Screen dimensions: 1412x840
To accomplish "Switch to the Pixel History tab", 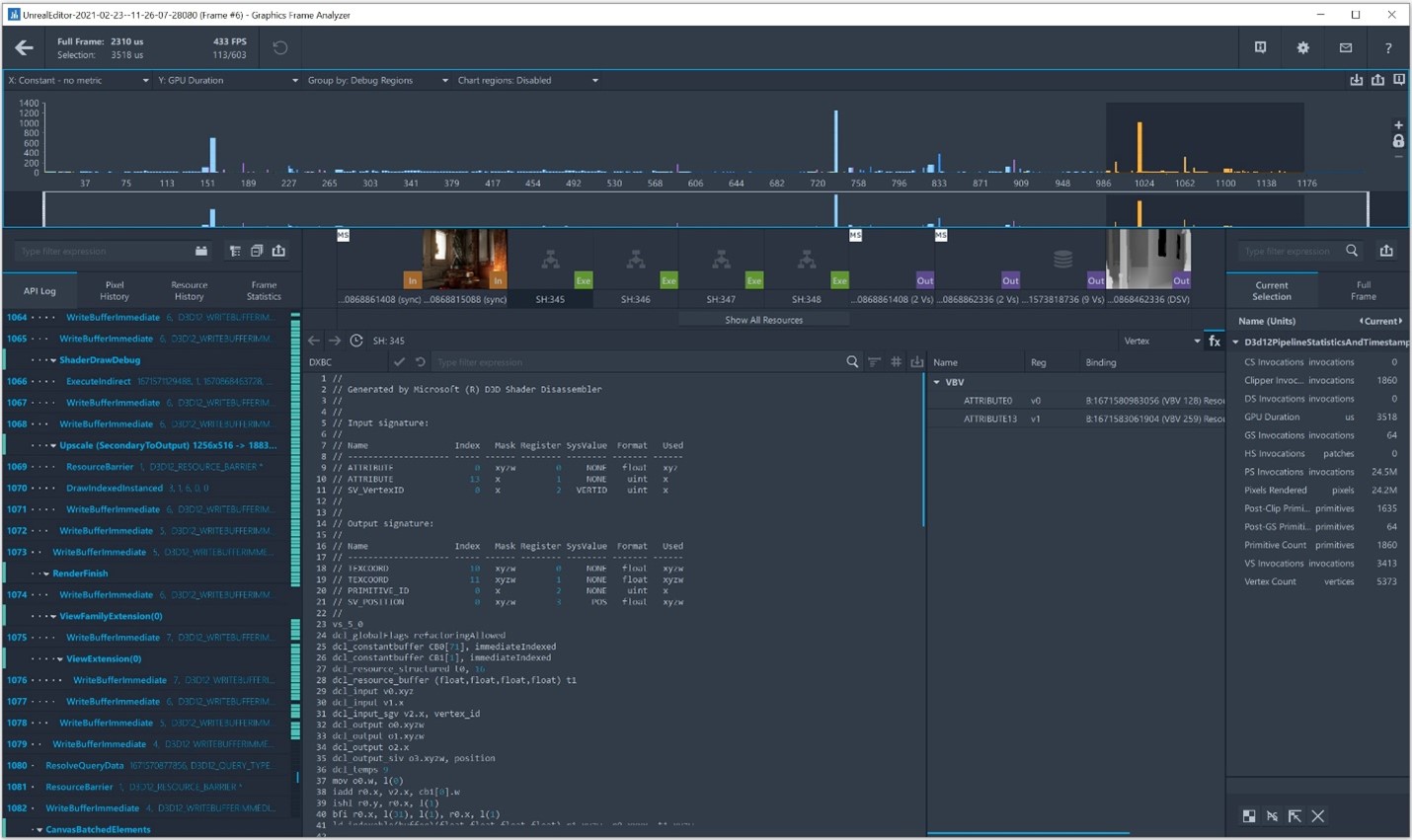I will (x=115, y=290).
